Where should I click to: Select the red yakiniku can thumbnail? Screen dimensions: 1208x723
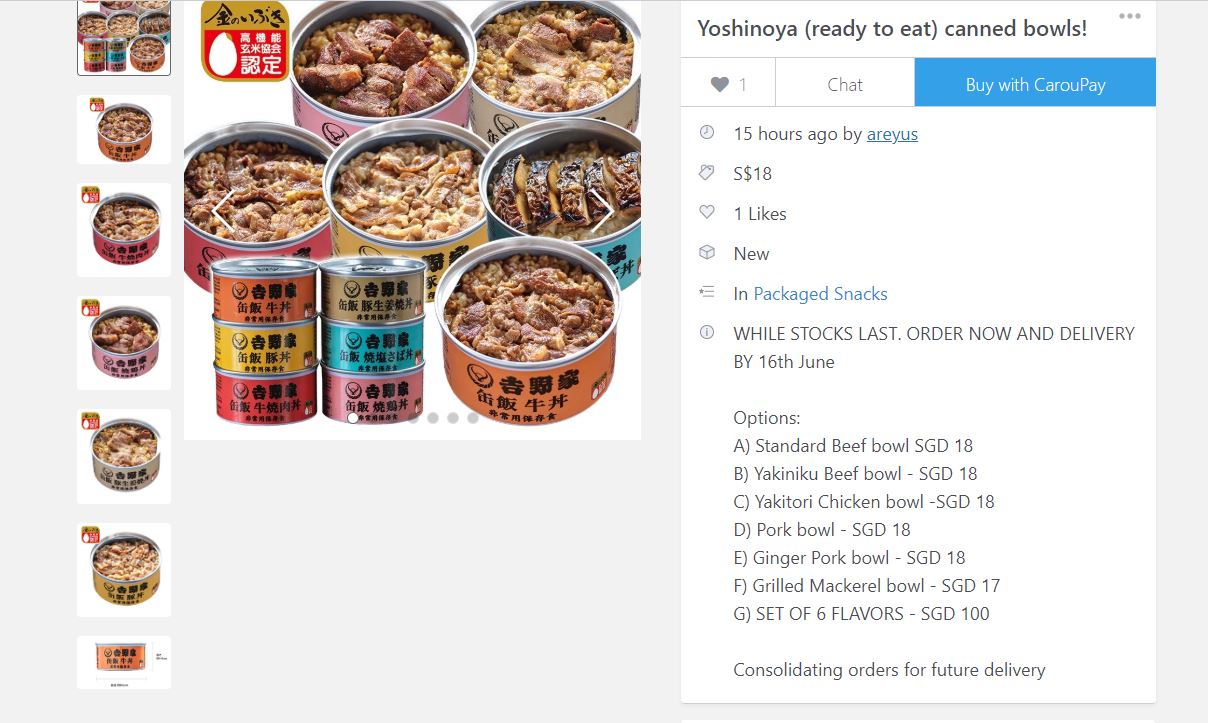pos(124,229)
